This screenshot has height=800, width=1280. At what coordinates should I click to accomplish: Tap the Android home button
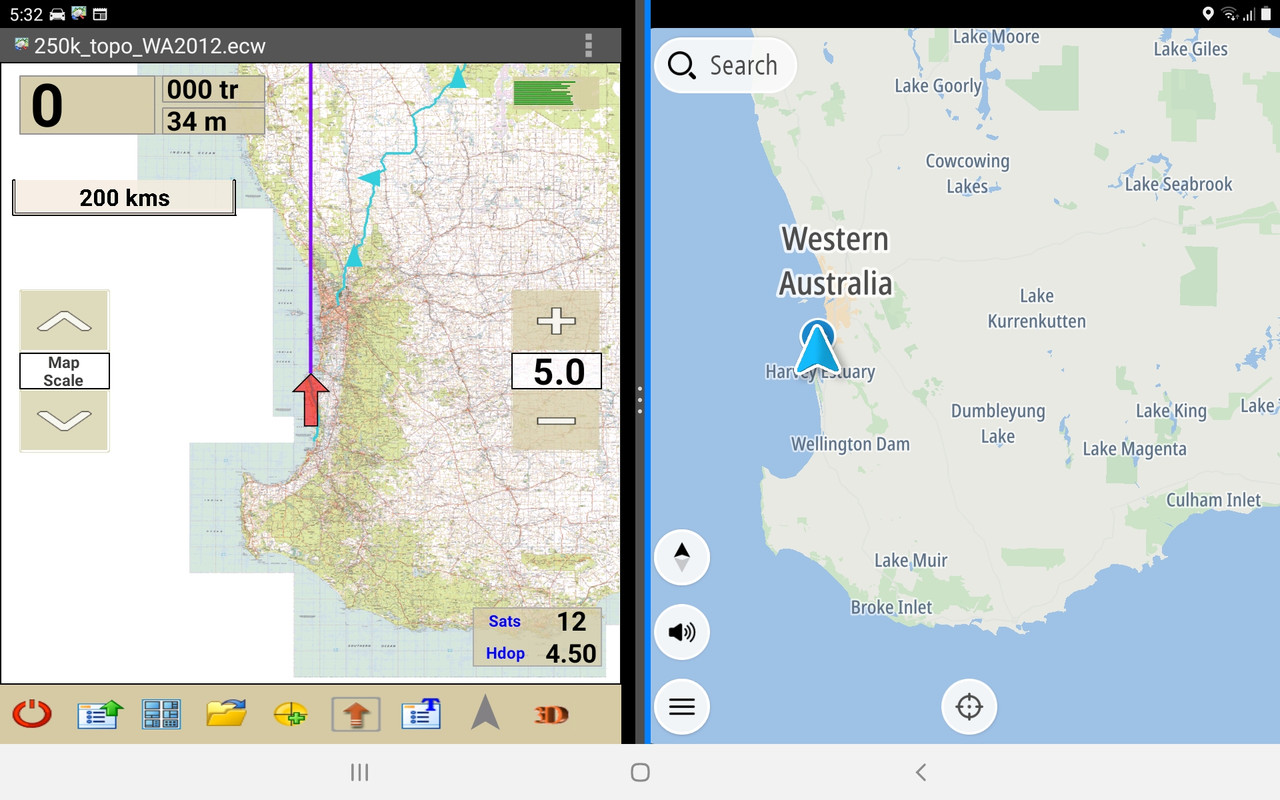point(641,772)
